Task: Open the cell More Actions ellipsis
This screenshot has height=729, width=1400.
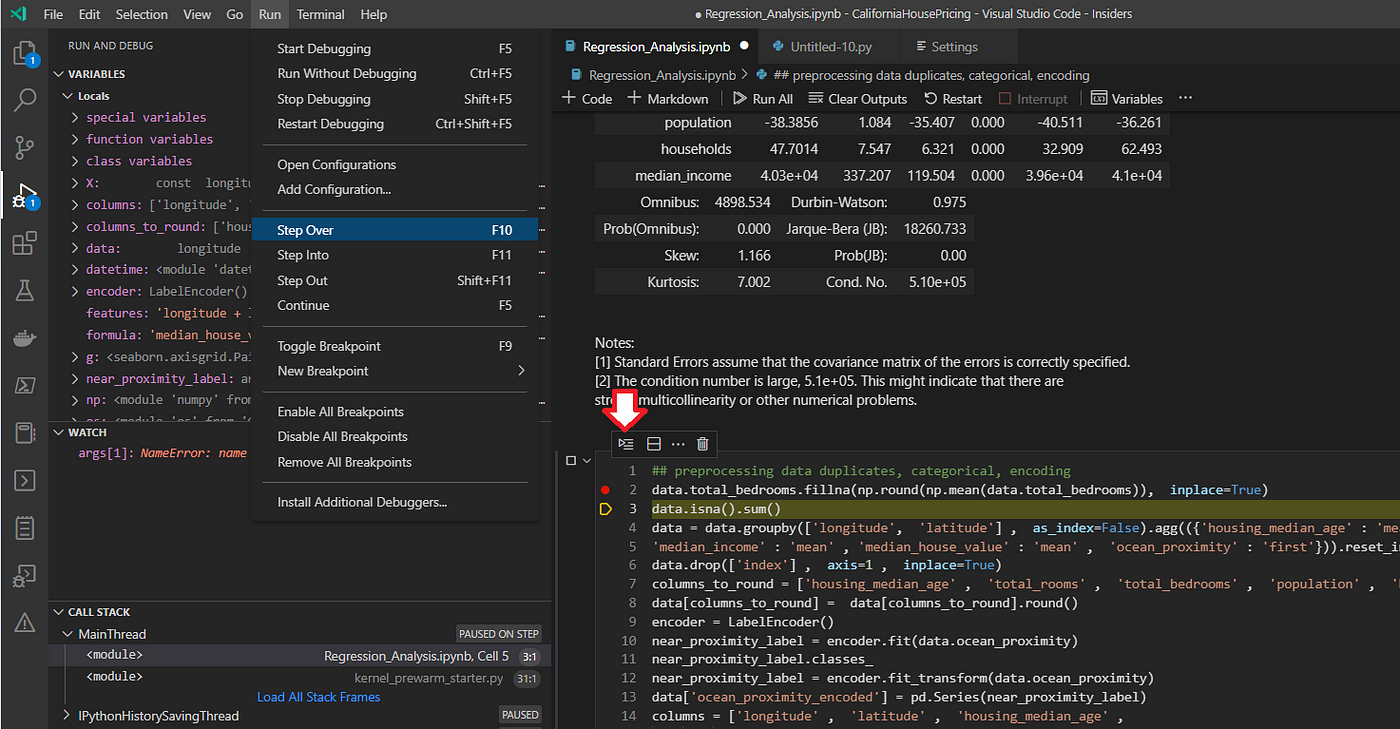Action: (x=678, y=443)
